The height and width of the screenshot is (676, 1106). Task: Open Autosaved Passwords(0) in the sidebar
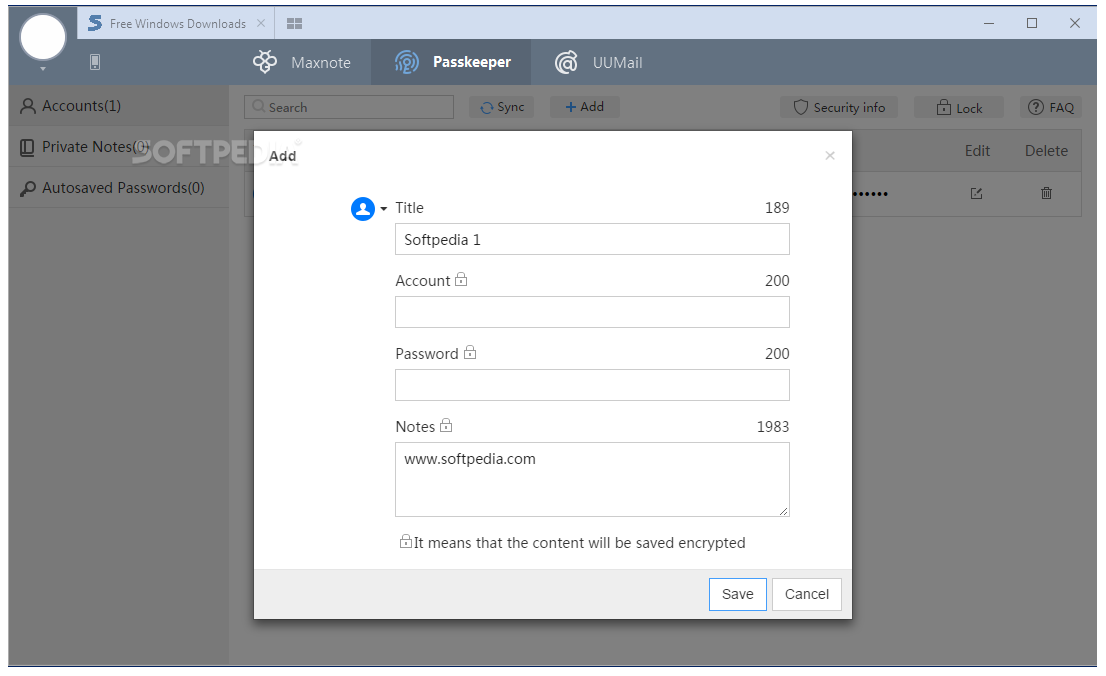click(x=118, y=188)
